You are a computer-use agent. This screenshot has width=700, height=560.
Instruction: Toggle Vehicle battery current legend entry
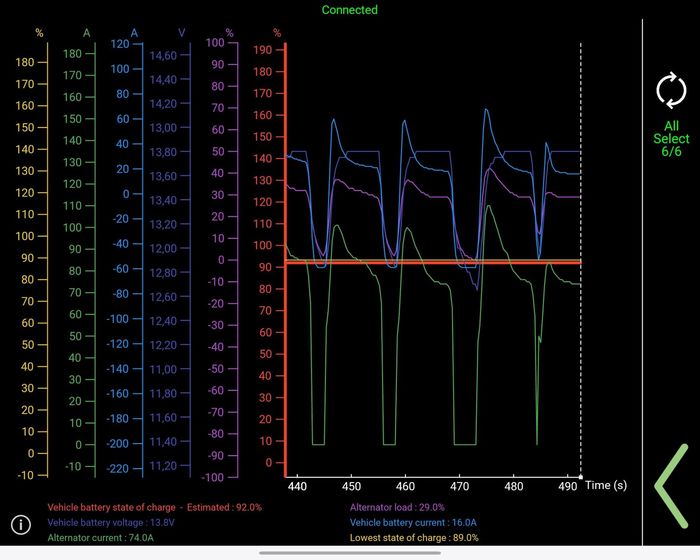pyautogui.click(x=413, y=522)
